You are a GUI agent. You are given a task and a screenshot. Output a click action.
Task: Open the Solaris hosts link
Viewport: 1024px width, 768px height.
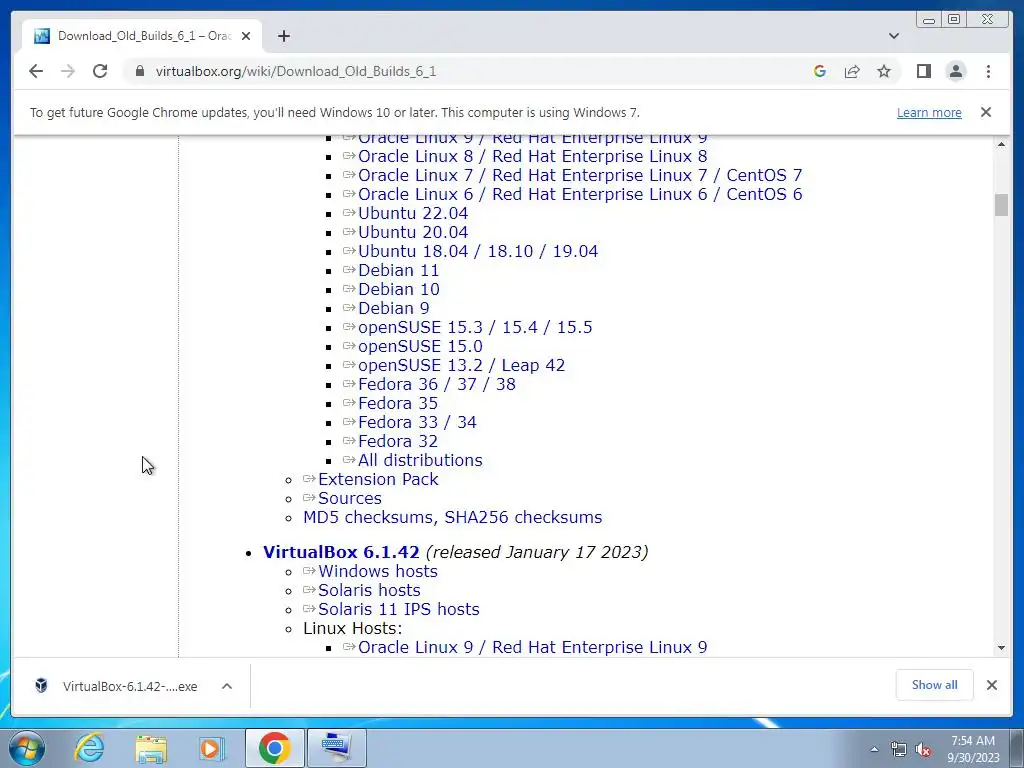pos(369,590)
